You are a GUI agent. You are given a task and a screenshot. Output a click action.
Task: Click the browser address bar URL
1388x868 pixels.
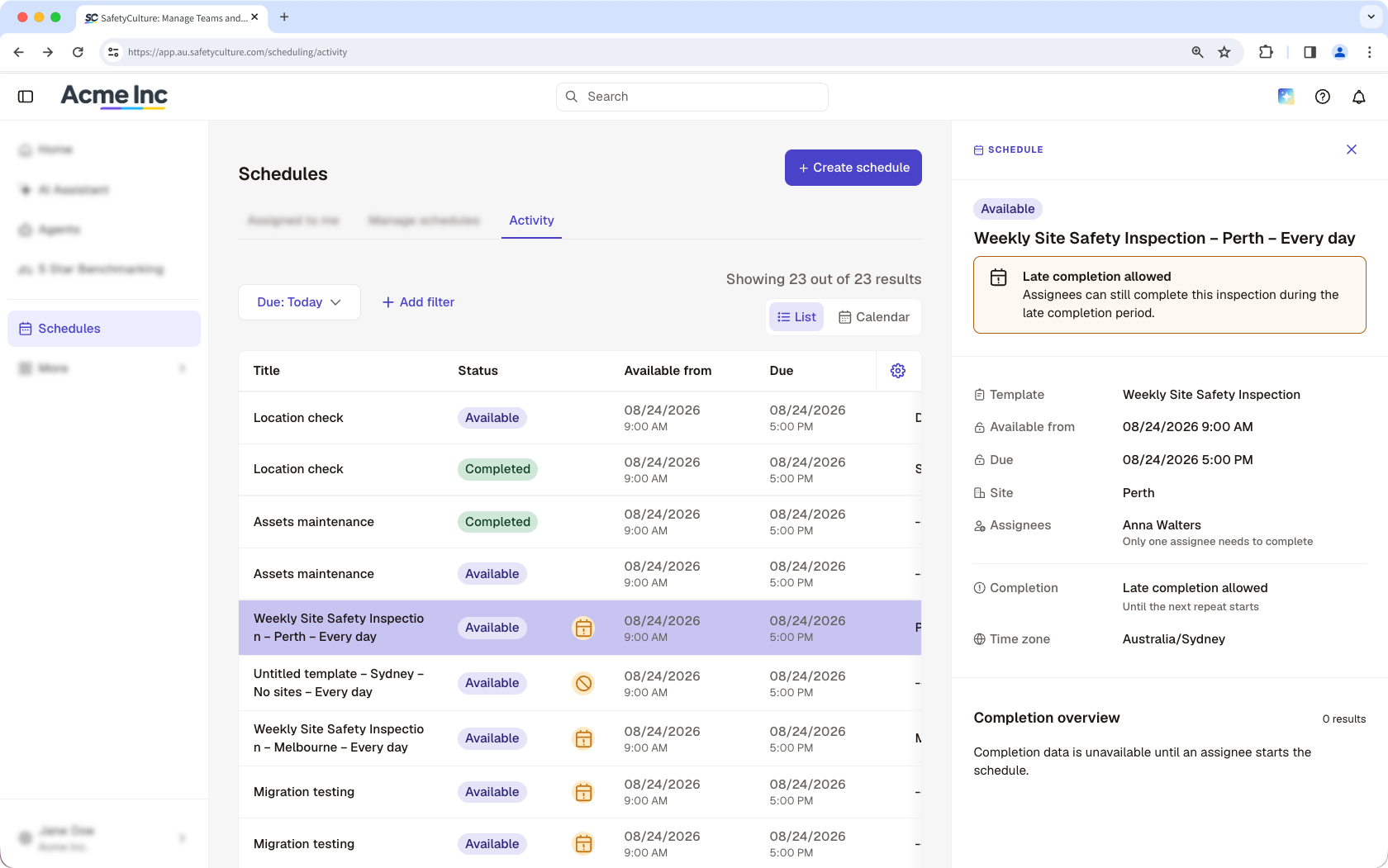[238, 52]
